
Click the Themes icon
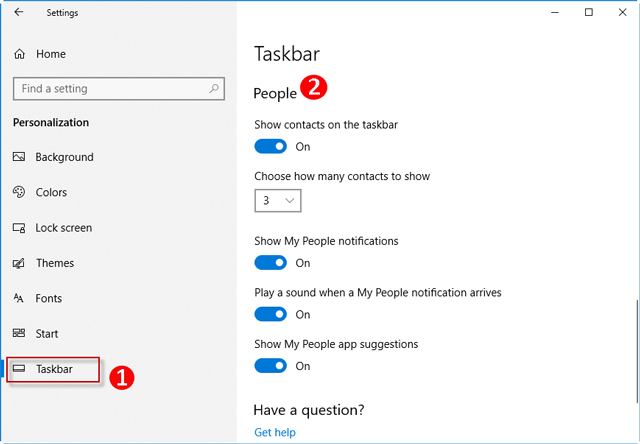[19, 263]
